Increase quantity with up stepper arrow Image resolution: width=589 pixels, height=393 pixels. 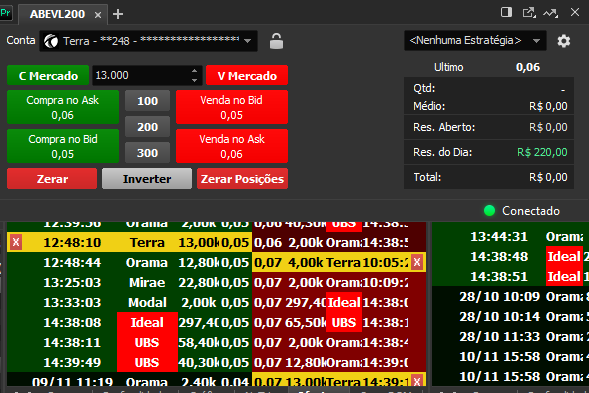pos(194,71)
